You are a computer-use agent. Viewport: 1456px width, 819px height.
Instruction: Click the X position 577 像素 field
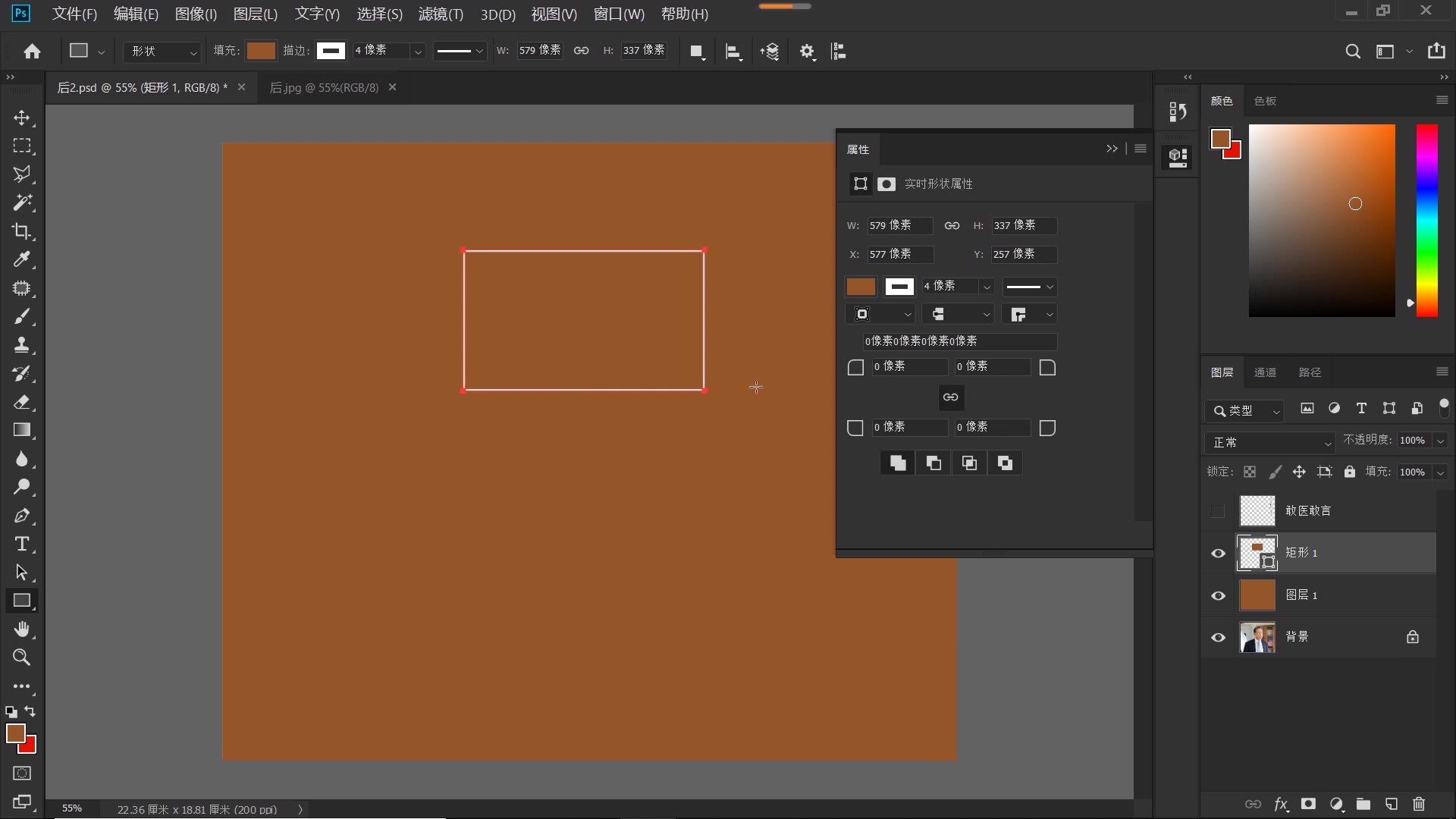[899, 254]
